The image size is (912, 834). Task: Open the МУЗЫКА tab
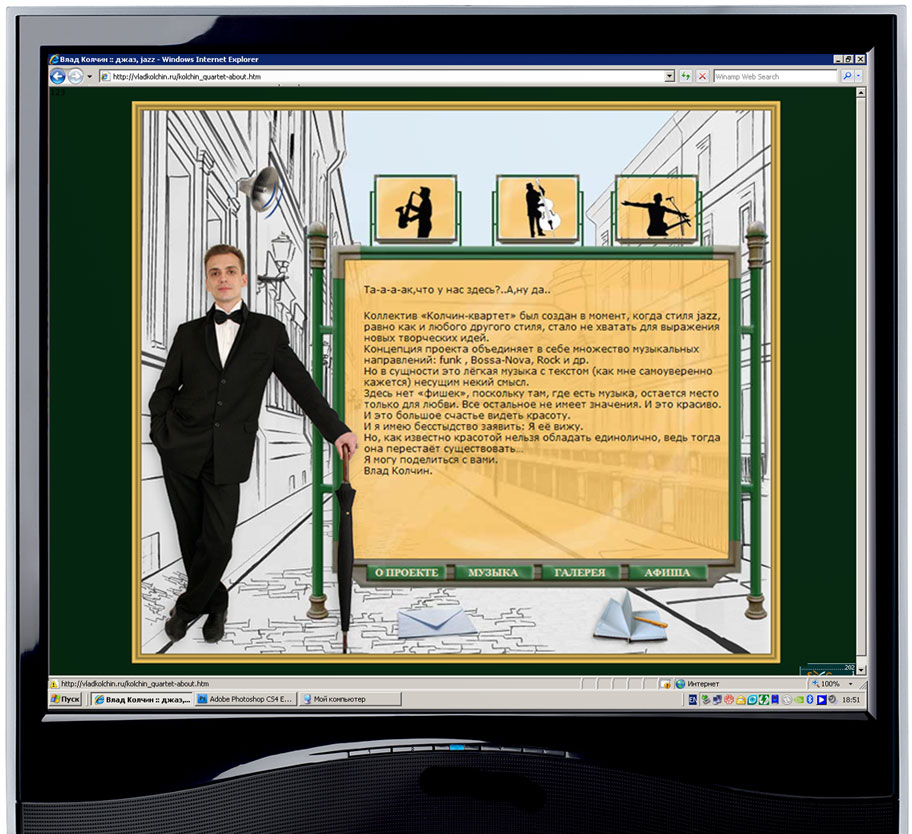click(493, 572)
